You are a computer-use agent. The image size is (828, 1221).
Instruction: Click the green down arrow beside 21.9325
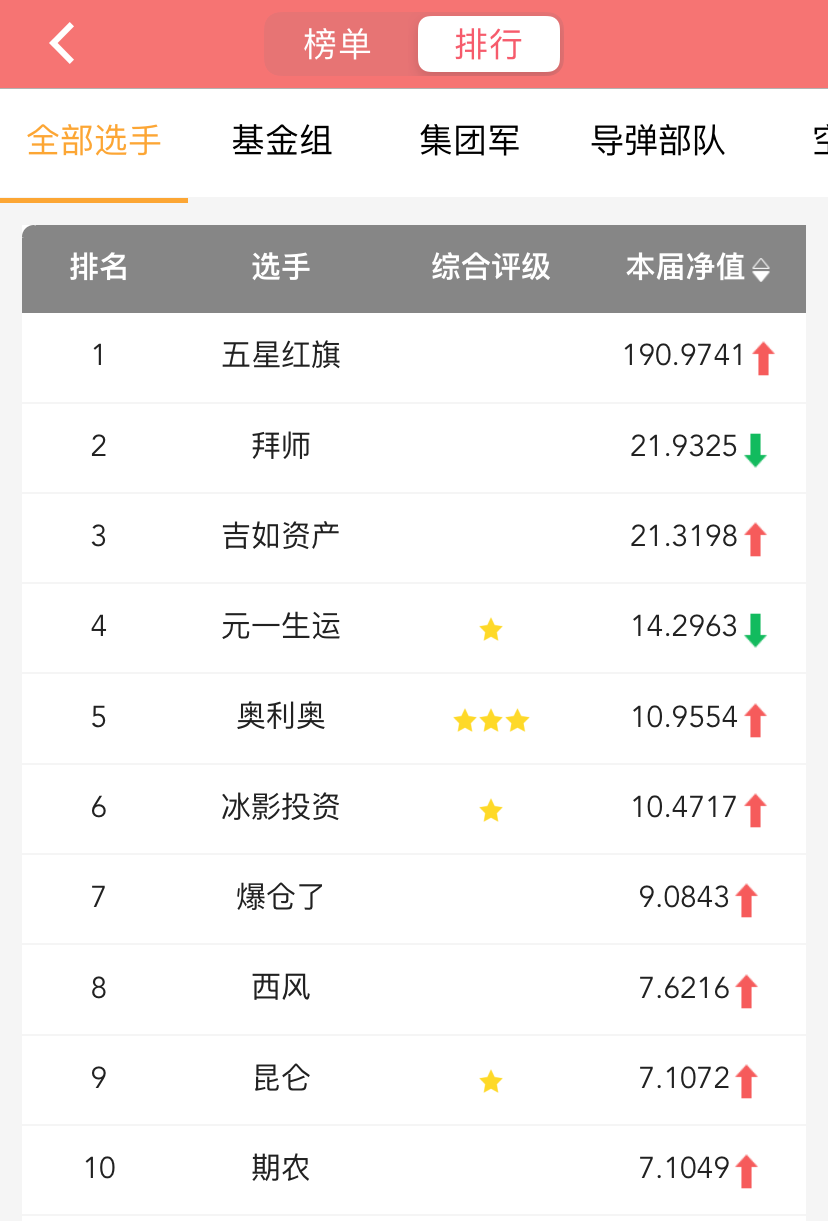[x=755, y=449]
